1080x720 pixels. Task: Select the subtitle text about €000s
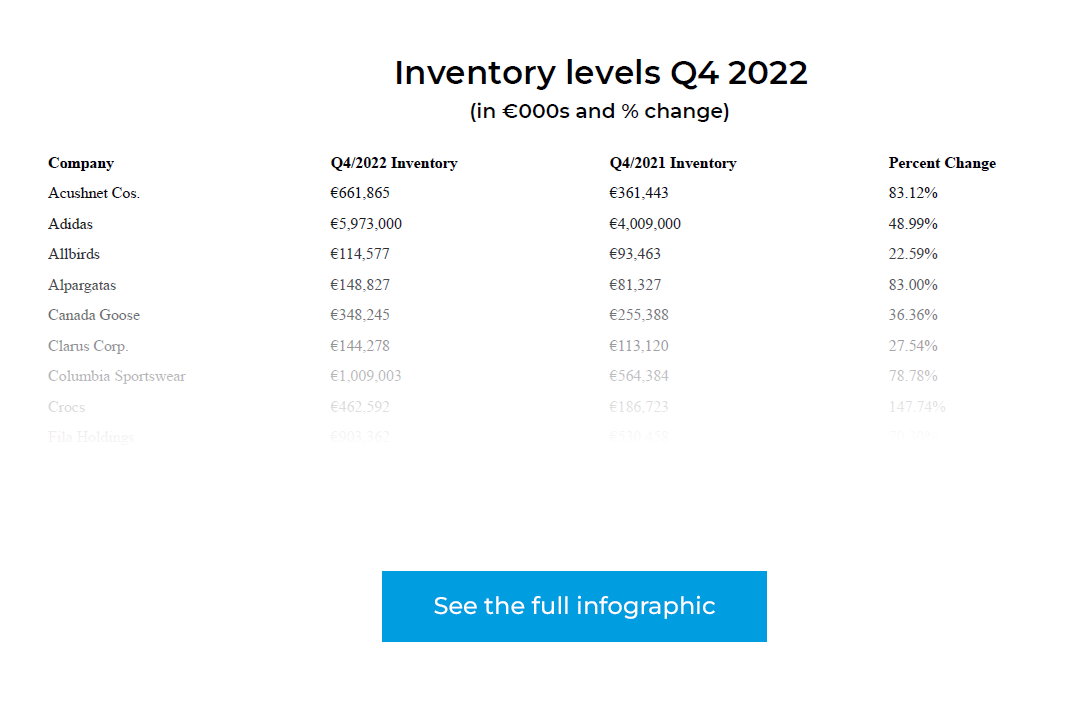click(598, 111)
